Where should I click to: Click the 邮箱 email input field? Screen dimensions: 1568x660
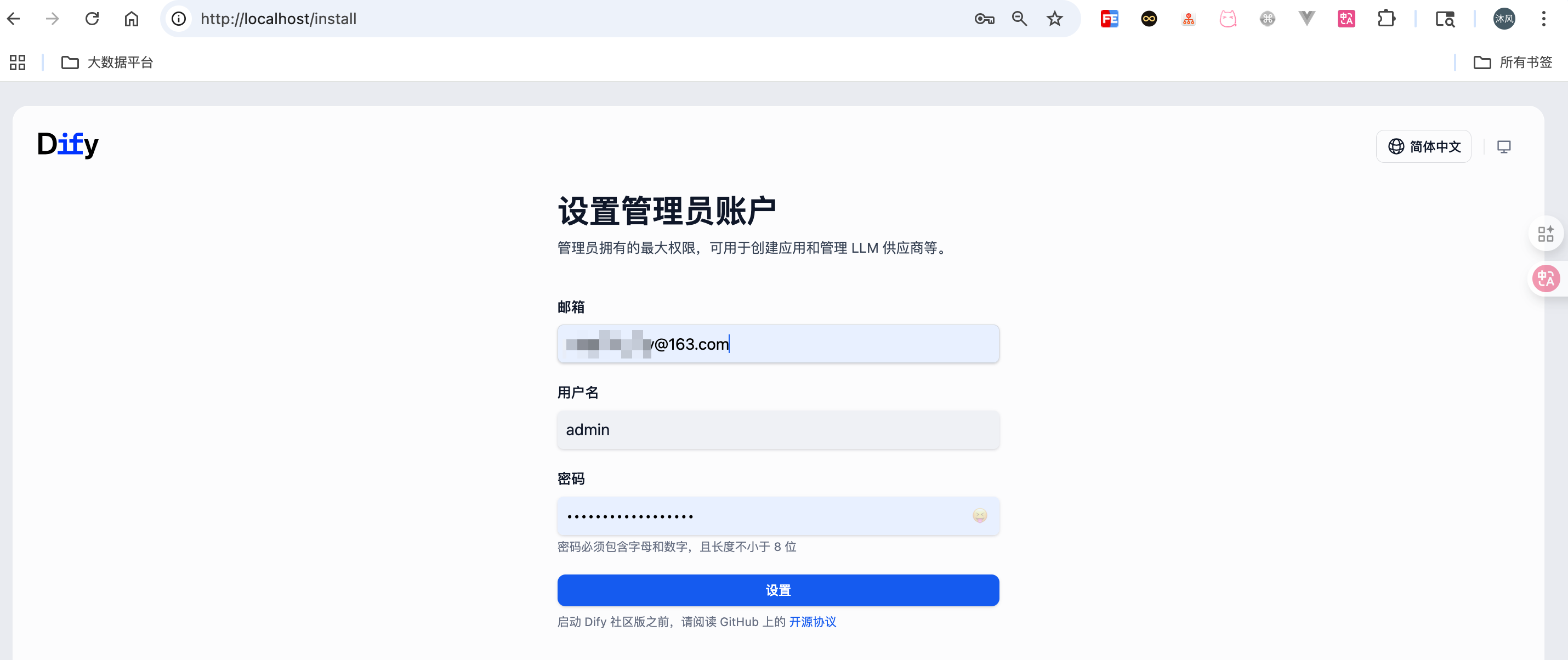(x=777, y=344)
